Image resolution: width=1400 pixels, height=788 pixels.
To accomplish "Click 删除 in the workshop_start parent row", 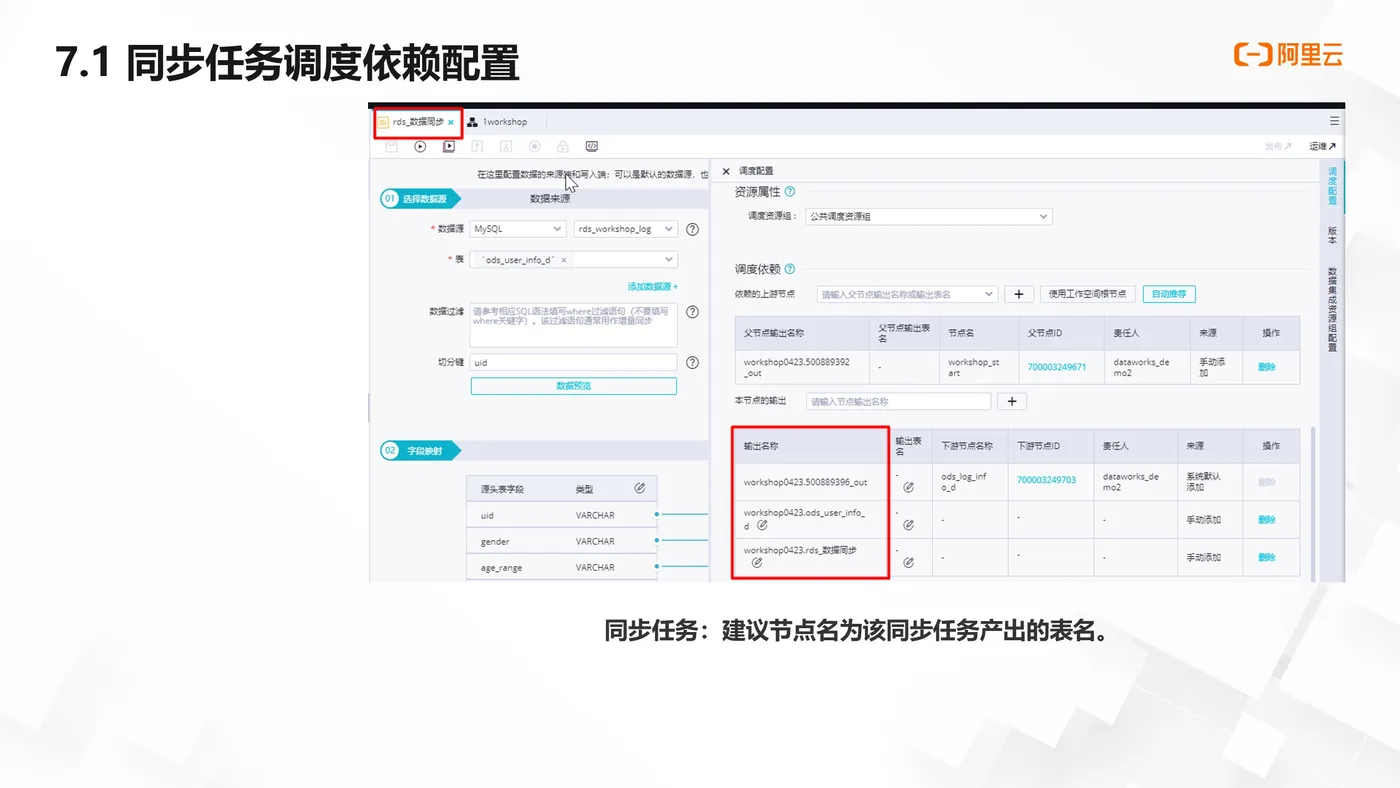I will point(1267,367).
